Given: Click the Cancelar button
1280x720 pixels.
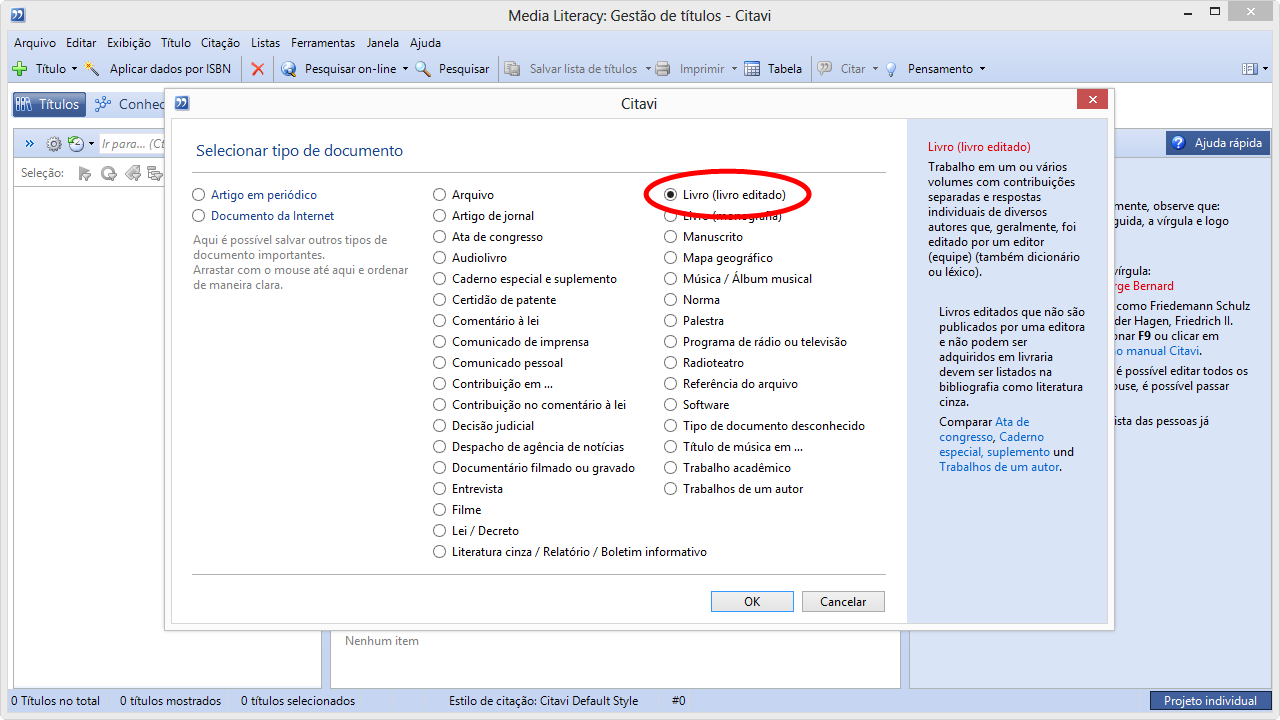Looking at the screenshot, I should (x=843, y=601).
